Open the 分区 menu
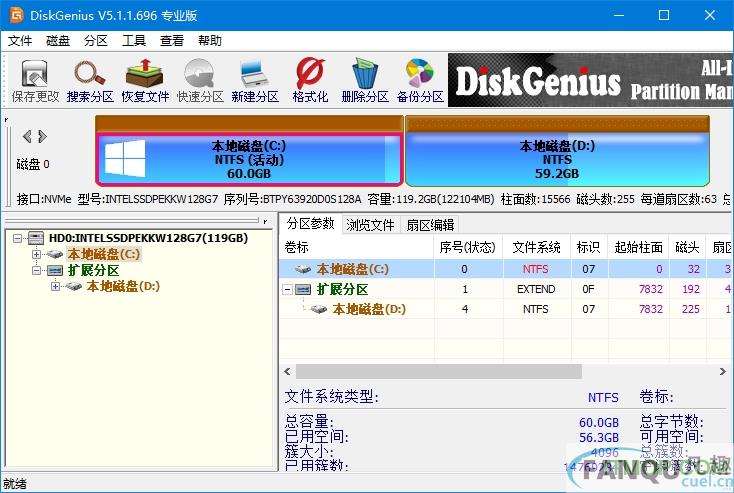This screenshot has height=493, width=734. click(96, 41)
